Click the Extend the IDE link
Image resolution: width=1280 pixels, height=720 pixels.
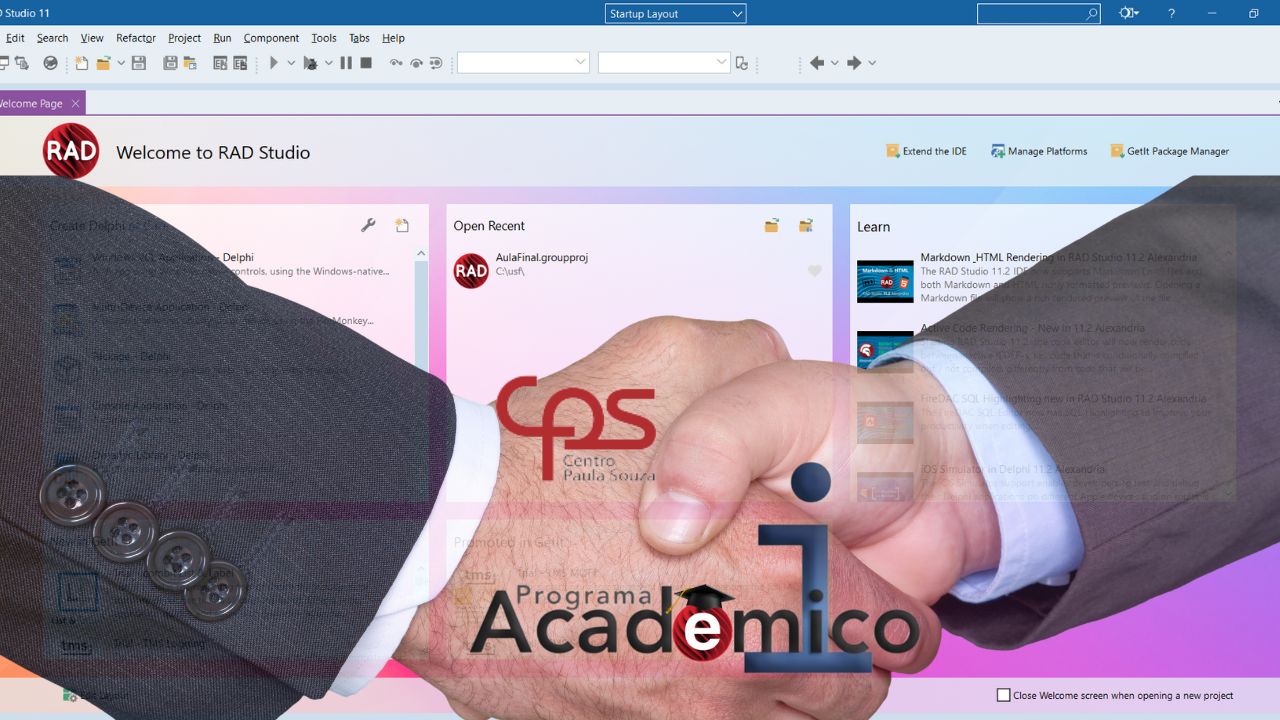click(x=926, y=151)
